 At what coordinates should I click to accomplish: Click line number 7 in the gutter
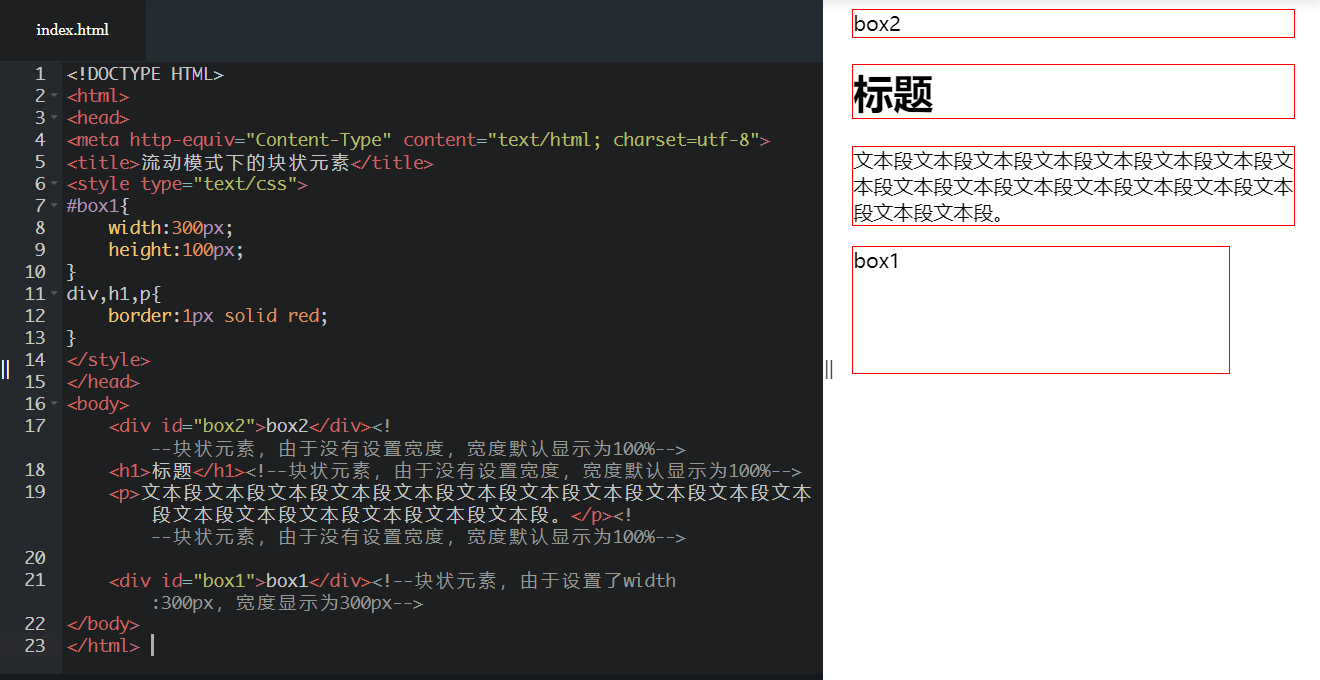40,205
